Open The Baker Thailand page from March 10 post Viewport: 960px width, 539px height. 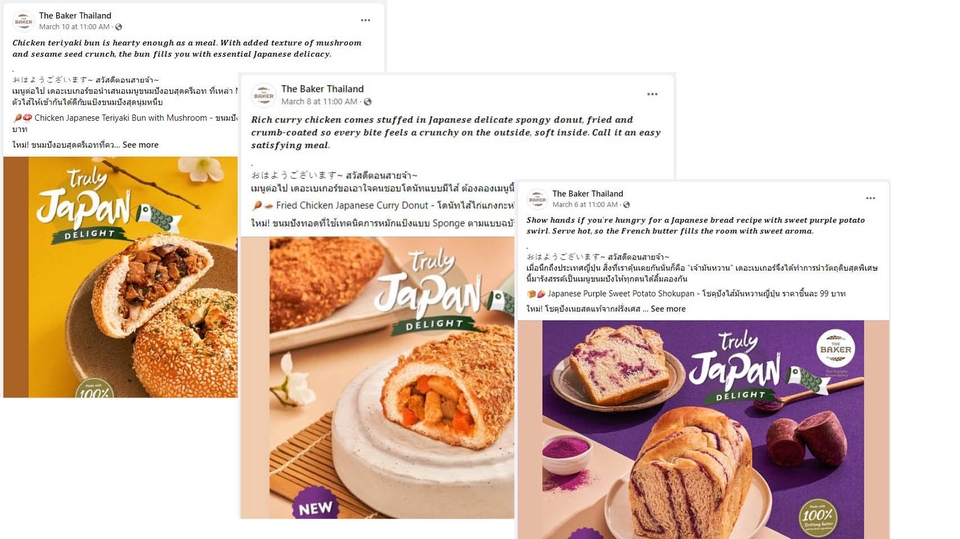click(x=75, y=15)
